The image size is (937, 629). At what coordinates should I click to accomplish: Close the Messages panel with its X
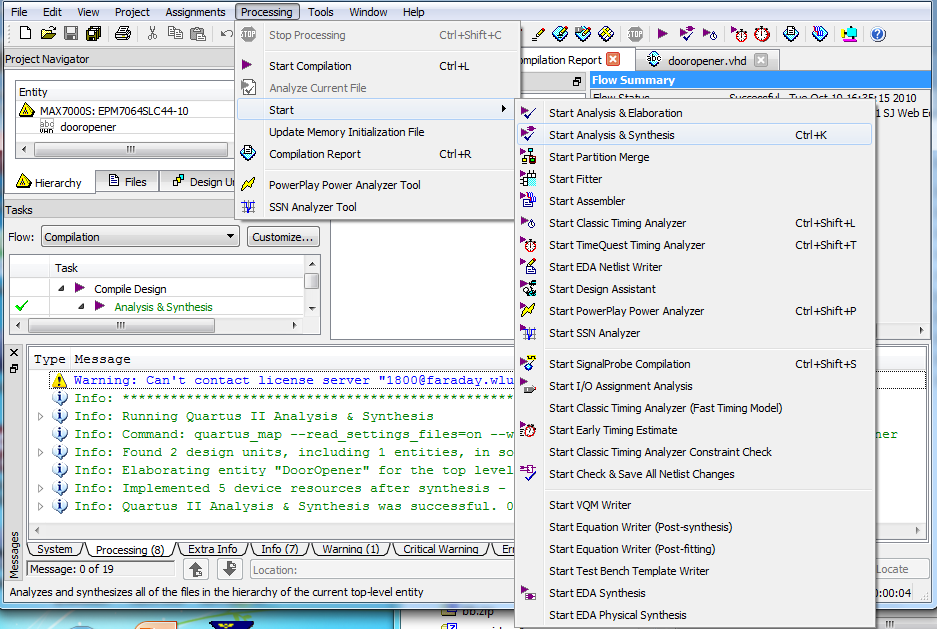[14, 352]
